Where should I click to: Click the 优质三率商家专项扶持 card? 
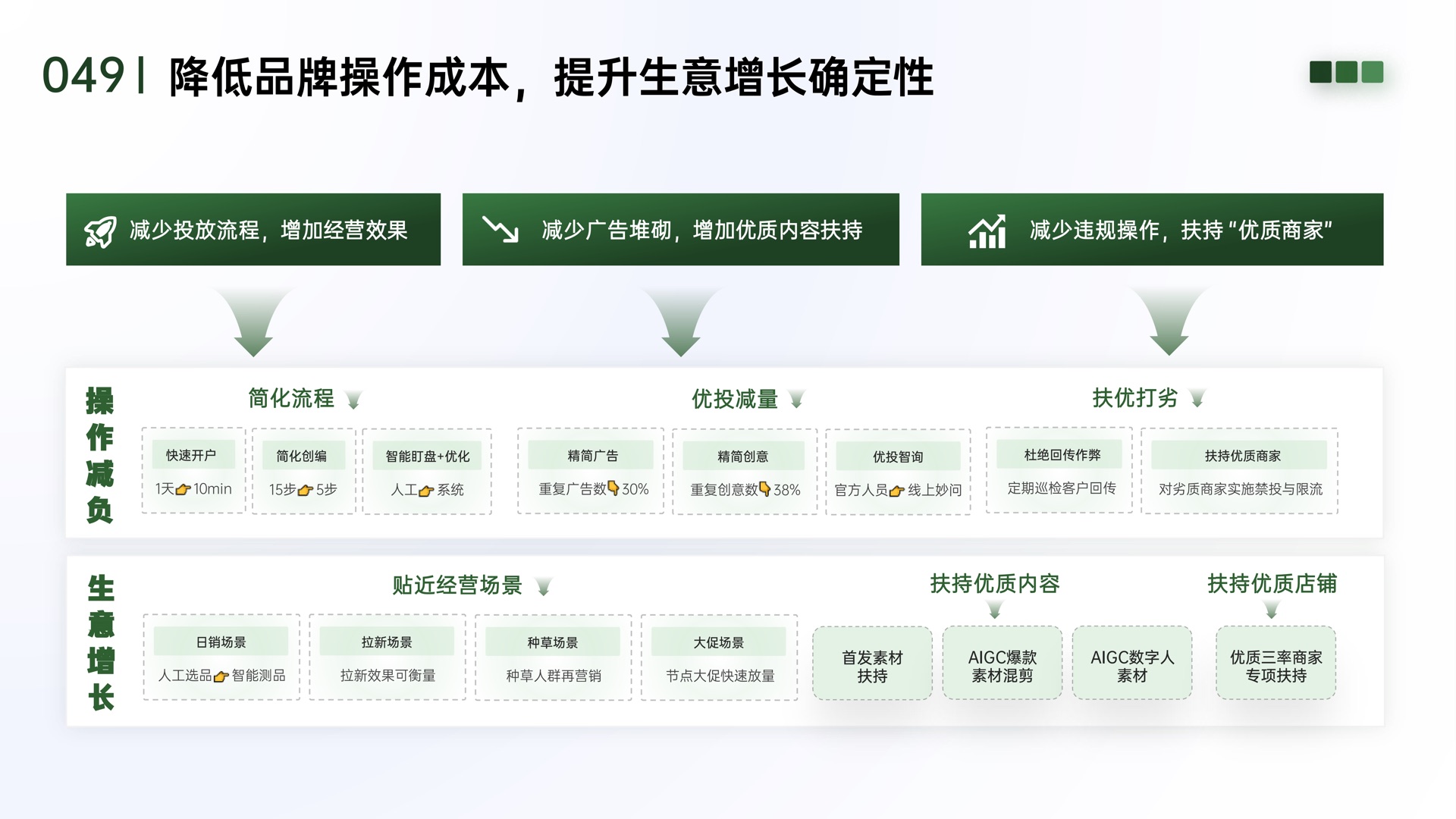[x=1276, y=664]
